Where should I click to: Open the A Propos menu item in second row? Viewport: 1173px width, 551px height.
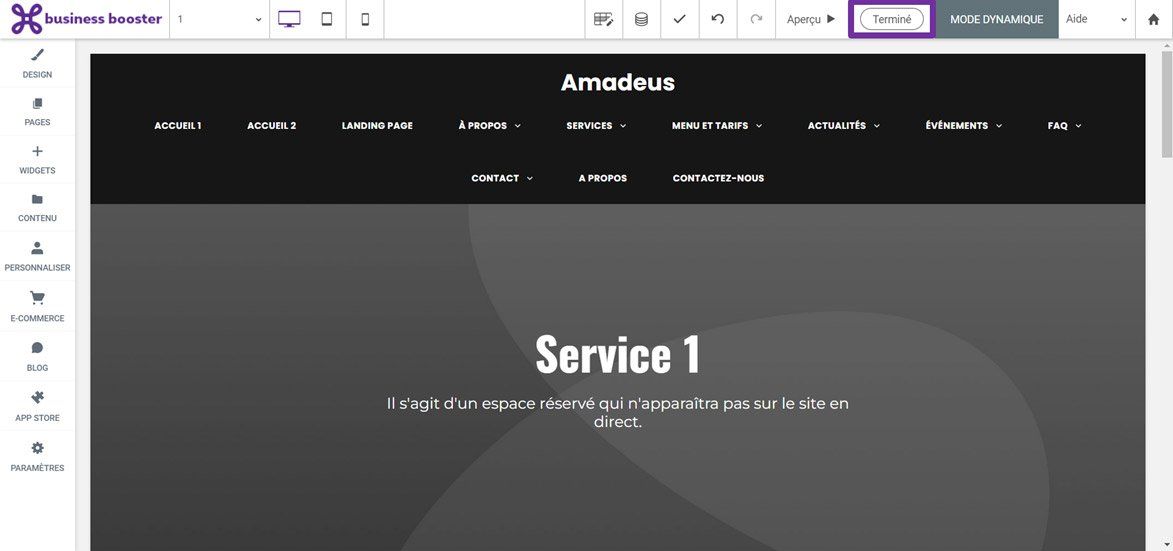(x=603, y=178)
